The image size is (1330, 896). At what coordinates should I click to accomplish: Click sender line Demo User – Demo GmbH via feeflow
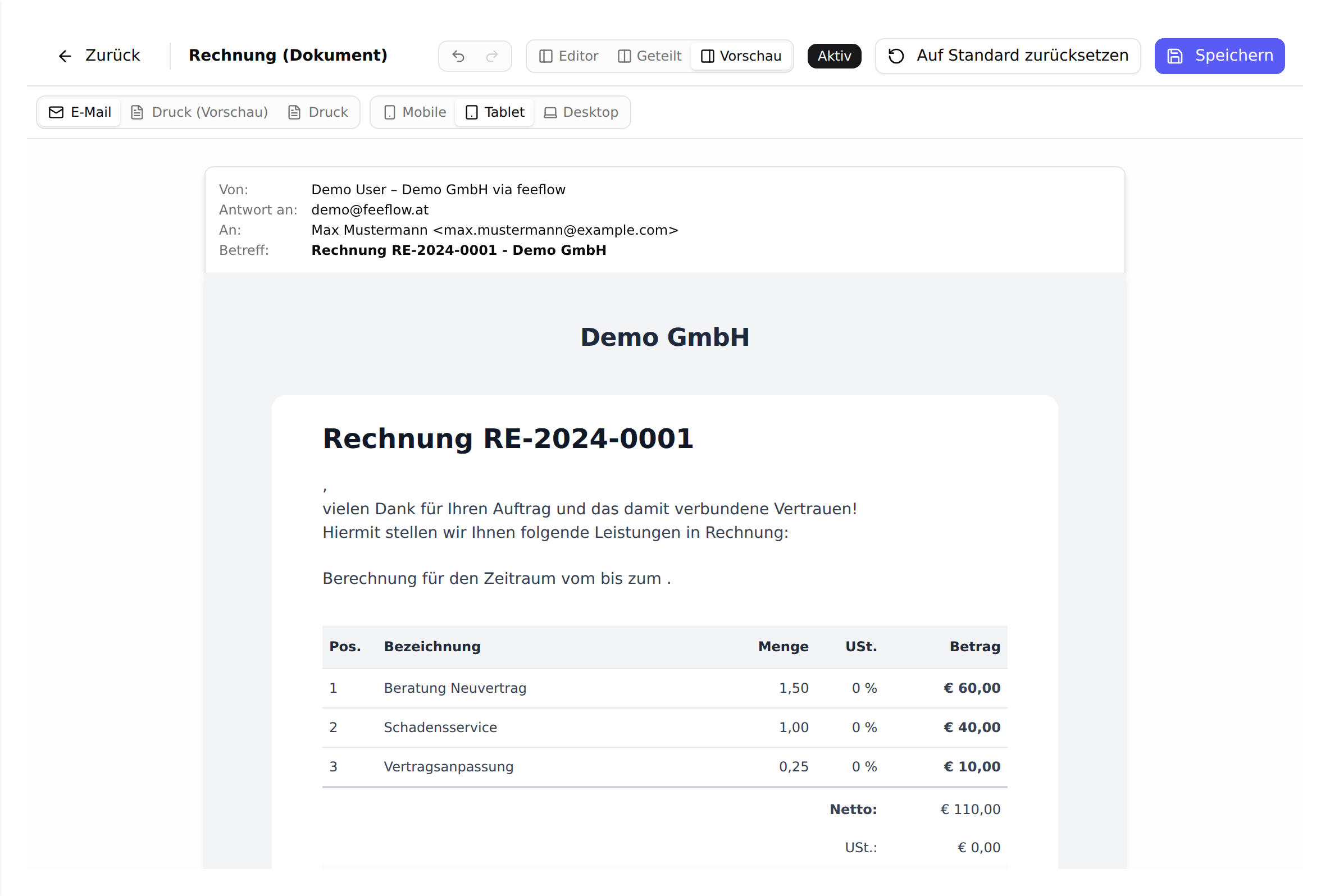point(439,190)
